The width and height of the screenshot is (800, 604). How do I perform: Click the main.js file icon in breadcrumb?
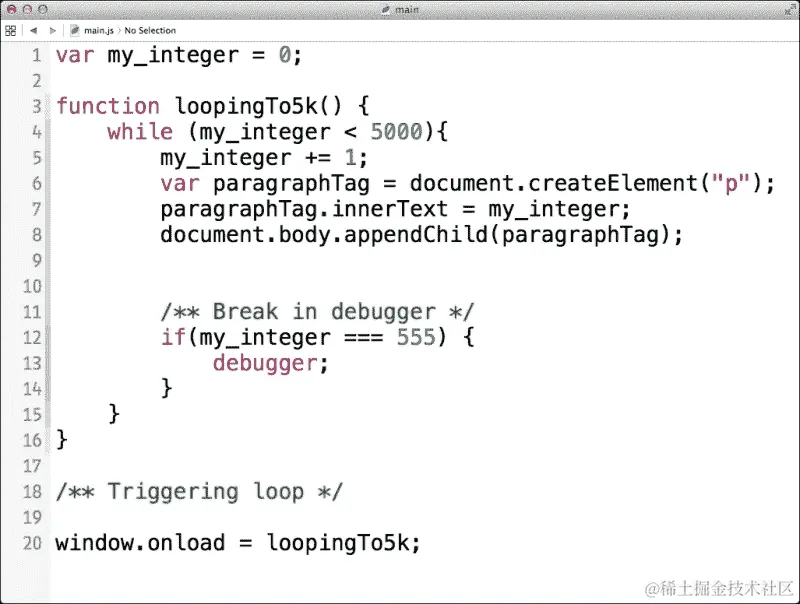(x=75, y=31)
